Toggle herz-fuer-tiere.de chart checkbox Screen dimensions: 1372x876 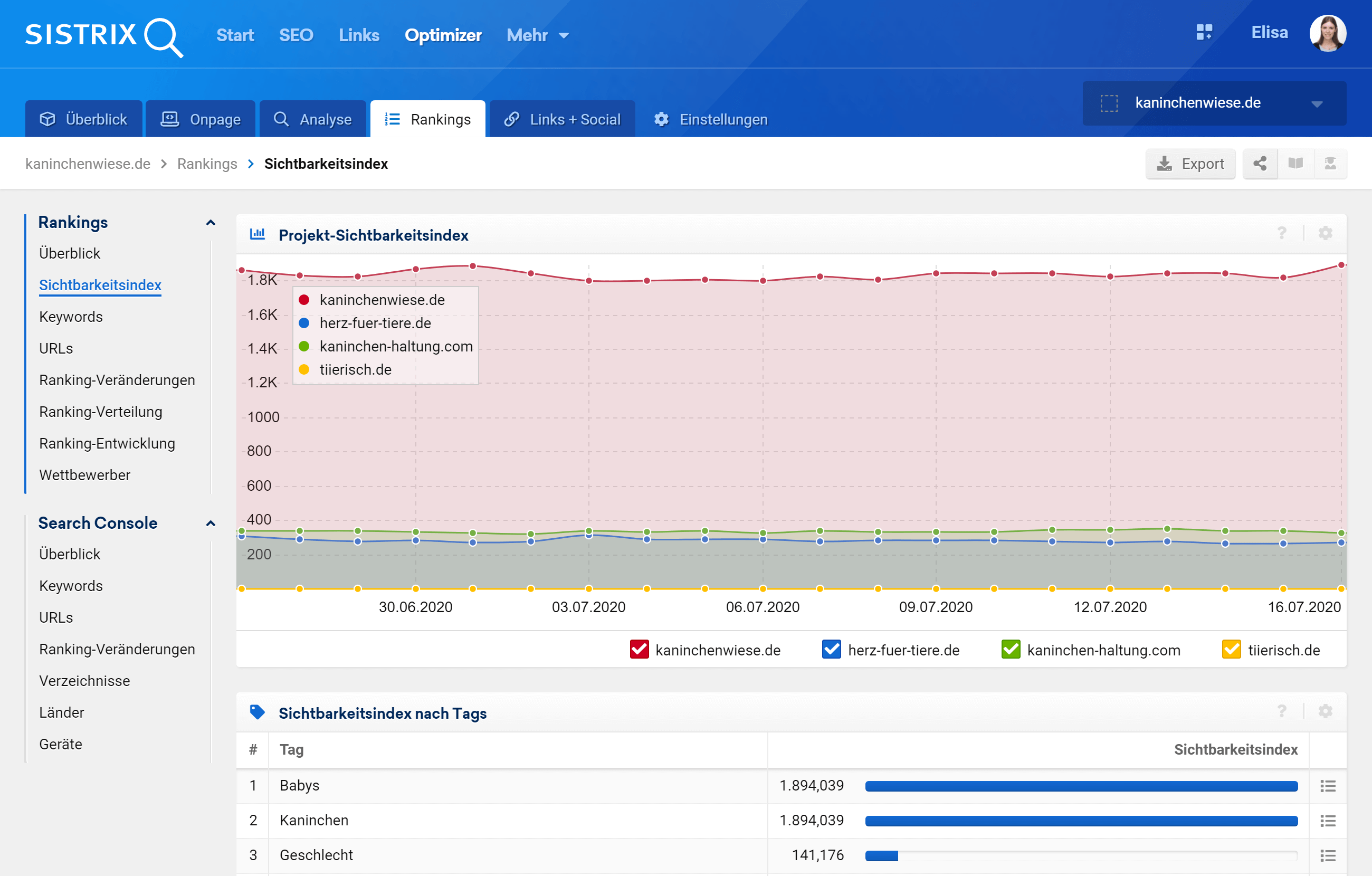tap(831, 650)
